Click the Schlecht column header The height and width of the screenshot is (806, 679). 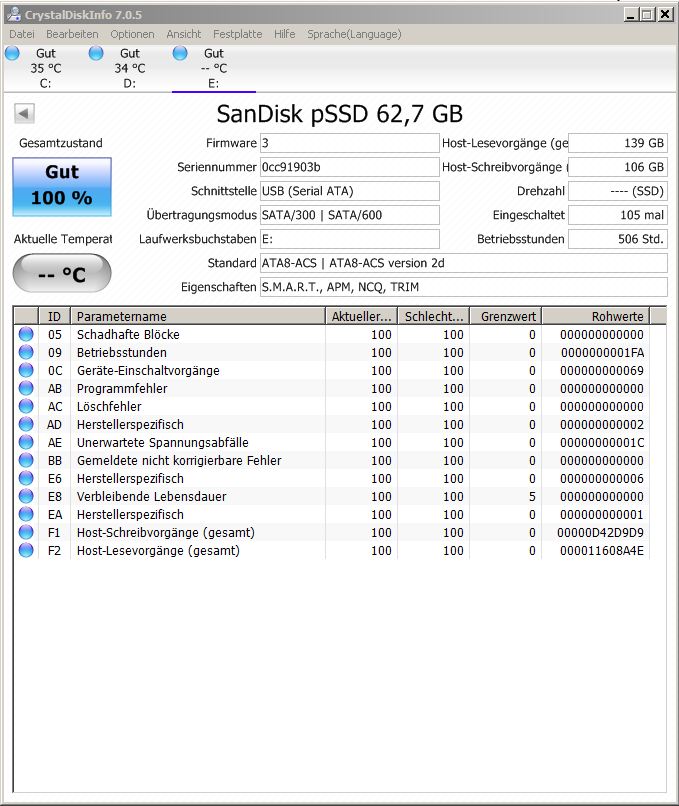434,316
